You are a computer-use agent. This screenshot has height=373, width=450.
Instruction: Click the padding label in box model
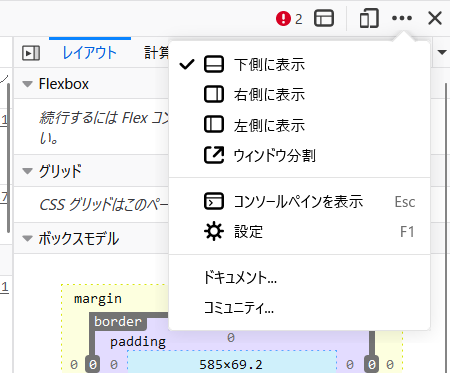click(138, 342)
